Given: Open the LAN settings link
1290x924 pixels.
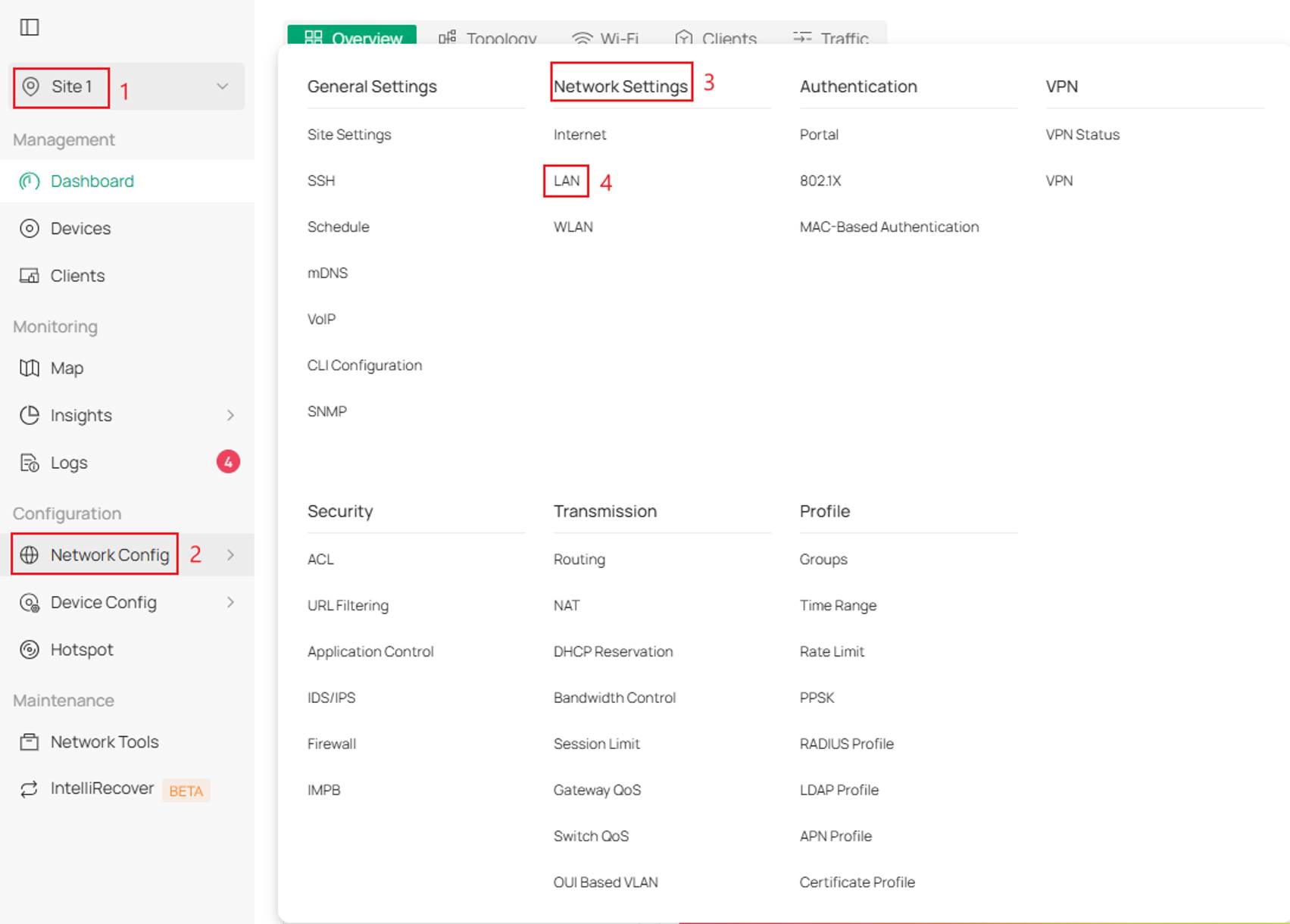Looking at the screenshot, I should click(x=567, y=181).
